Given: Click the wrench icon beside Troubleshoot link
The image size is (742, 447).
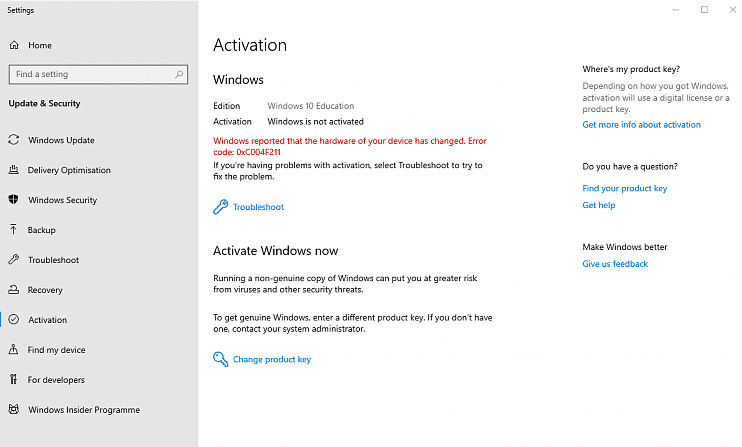Looking at the screenshot, I should [221, 207].
